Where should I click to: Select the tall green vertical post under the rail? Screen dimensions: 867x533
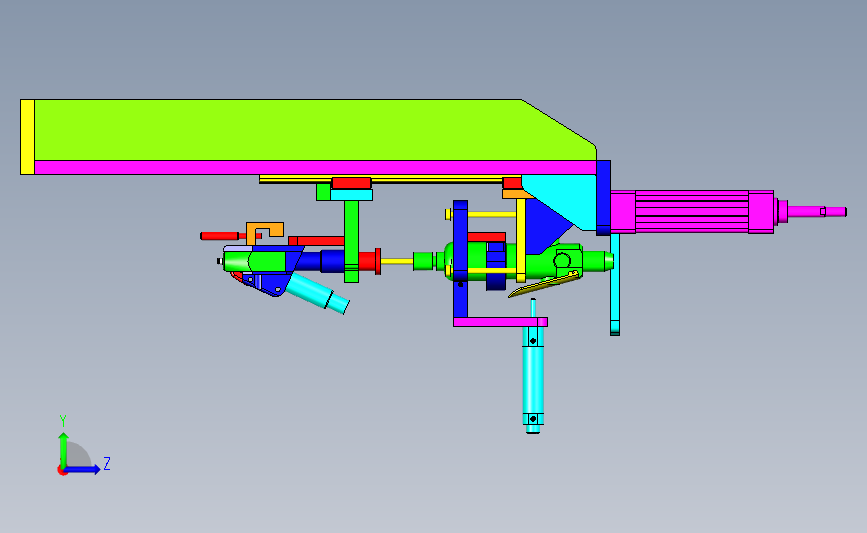(x=351, y=241)
